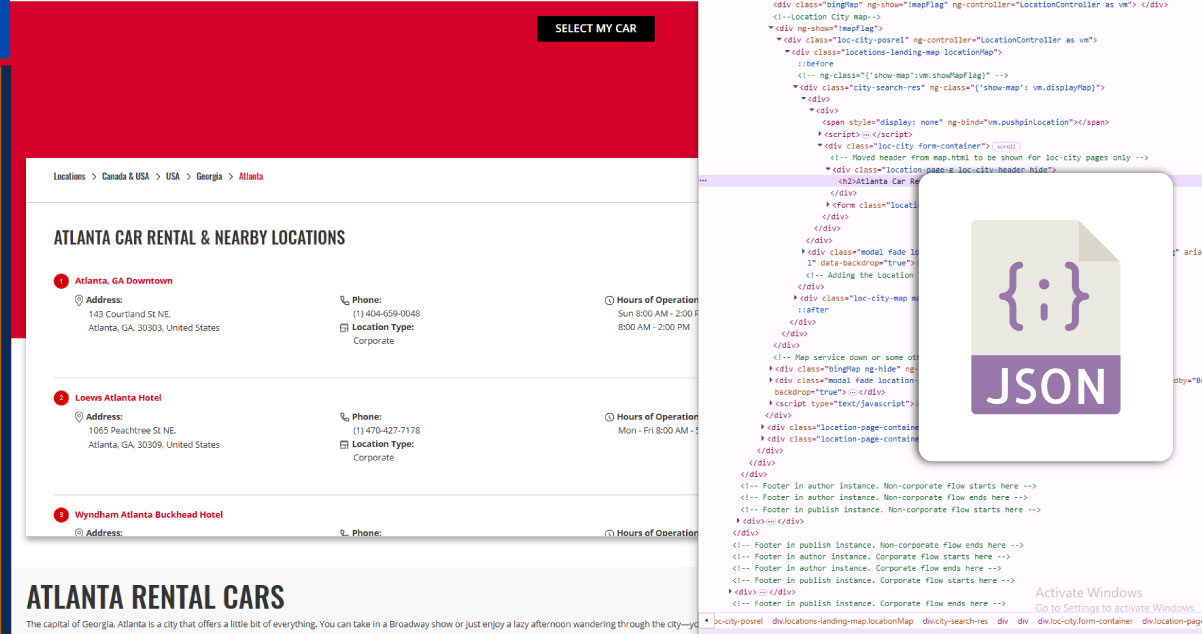
Task: Click the Canada & USA breadcrumb link
Action: click(124, 176)
